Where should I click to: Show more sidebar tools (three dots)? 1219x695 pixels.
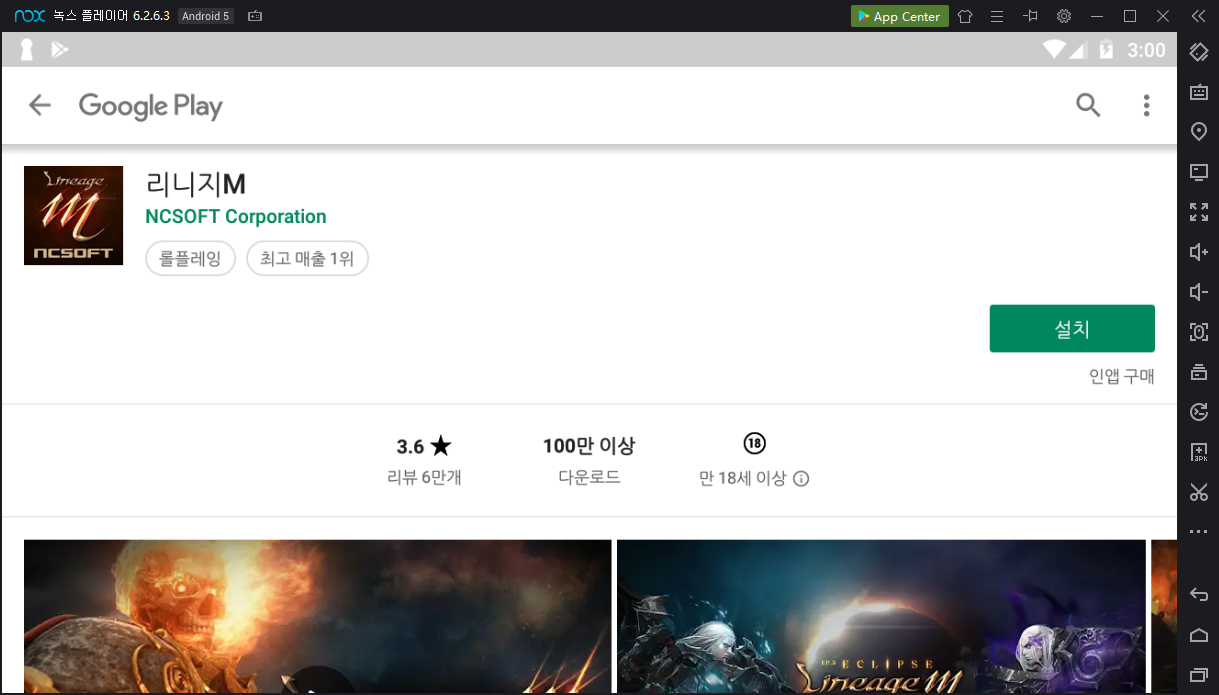pyautogui.click(x=1198, y=531)
